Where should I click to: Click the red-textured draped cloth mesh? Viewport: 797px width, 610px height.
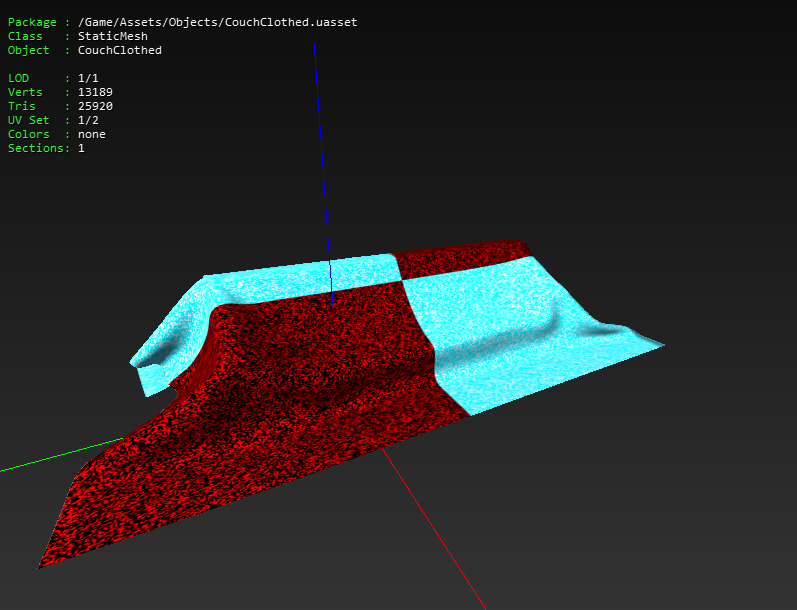[x=285, y=396]
